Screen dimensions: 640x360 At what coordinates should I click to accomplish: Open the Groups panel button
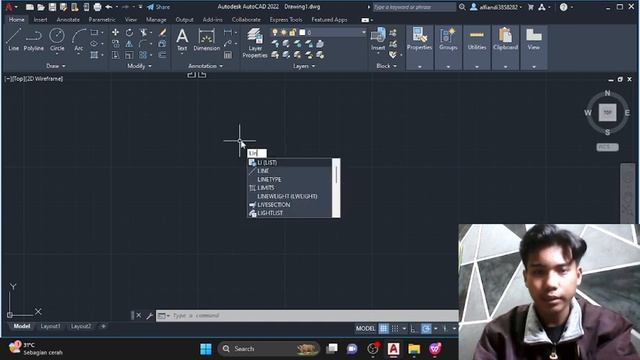pos(448,47)
